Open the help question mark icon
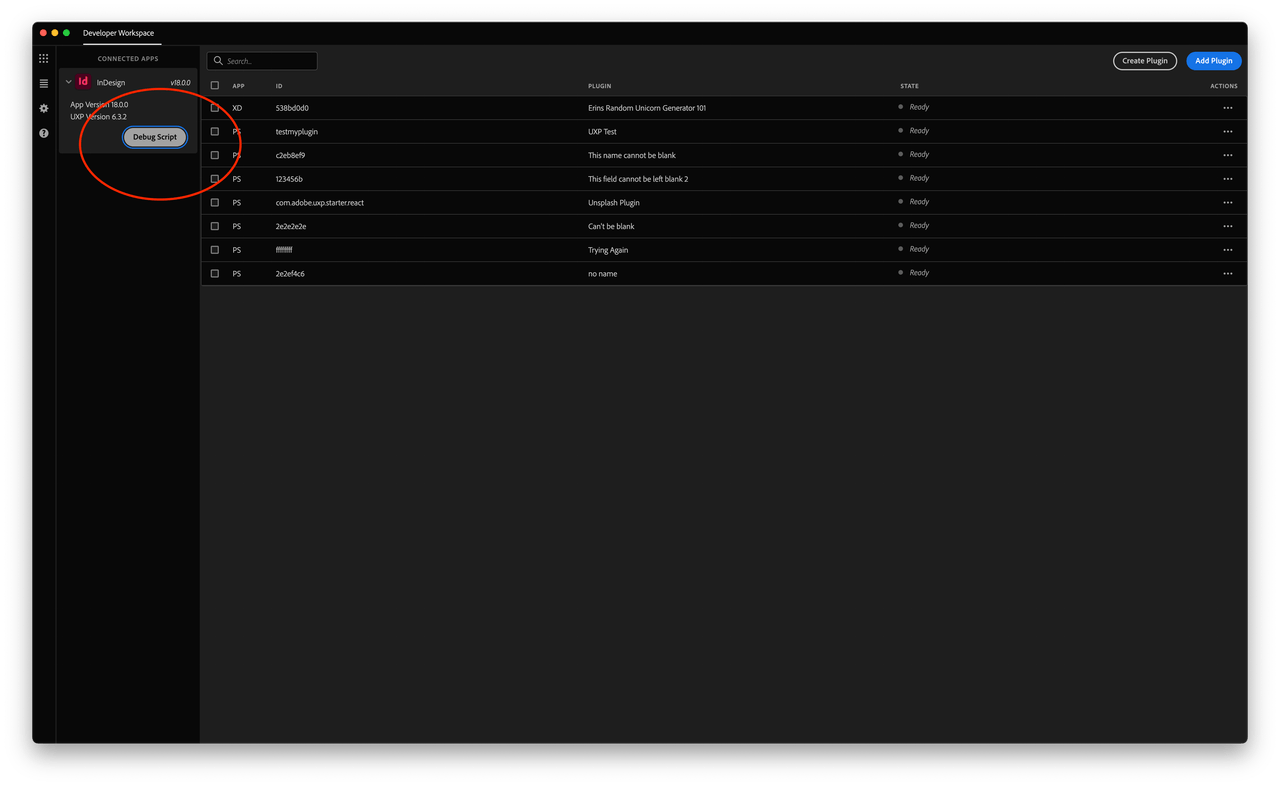 (x=43, y=133)
